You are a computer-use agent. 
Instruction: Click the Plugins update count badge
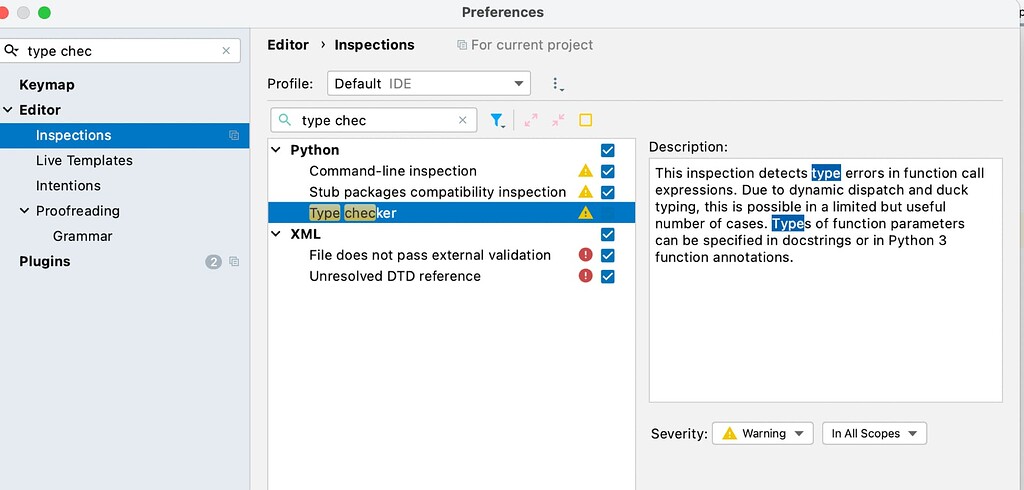click(x=214, y=262)
